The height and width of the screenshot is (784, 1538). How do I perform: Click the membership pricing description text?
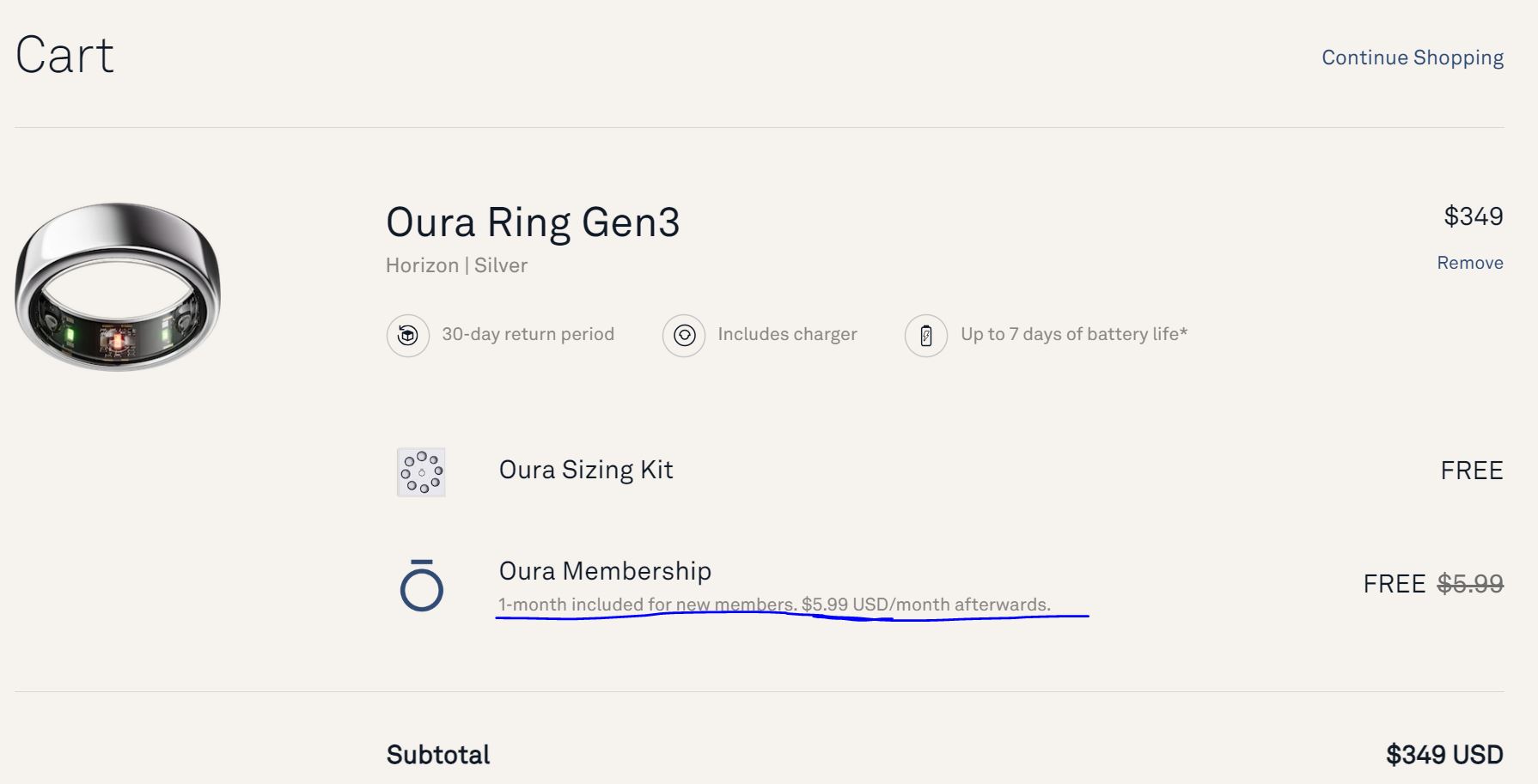click(x=774, y=605)
